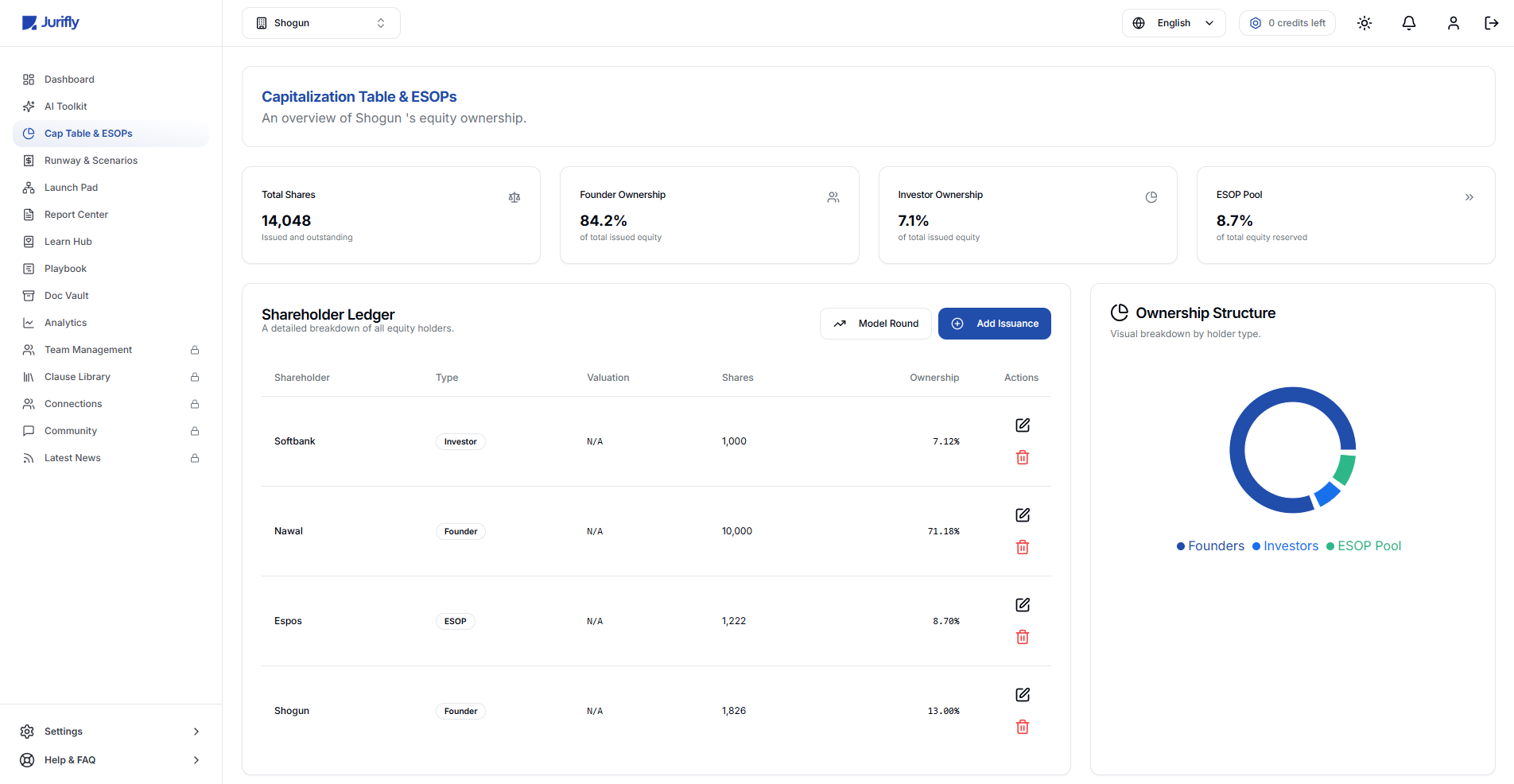Click lock icon next to Clause Library
The width and height of the screenshot is (1514, 784).
pos(195,377)
